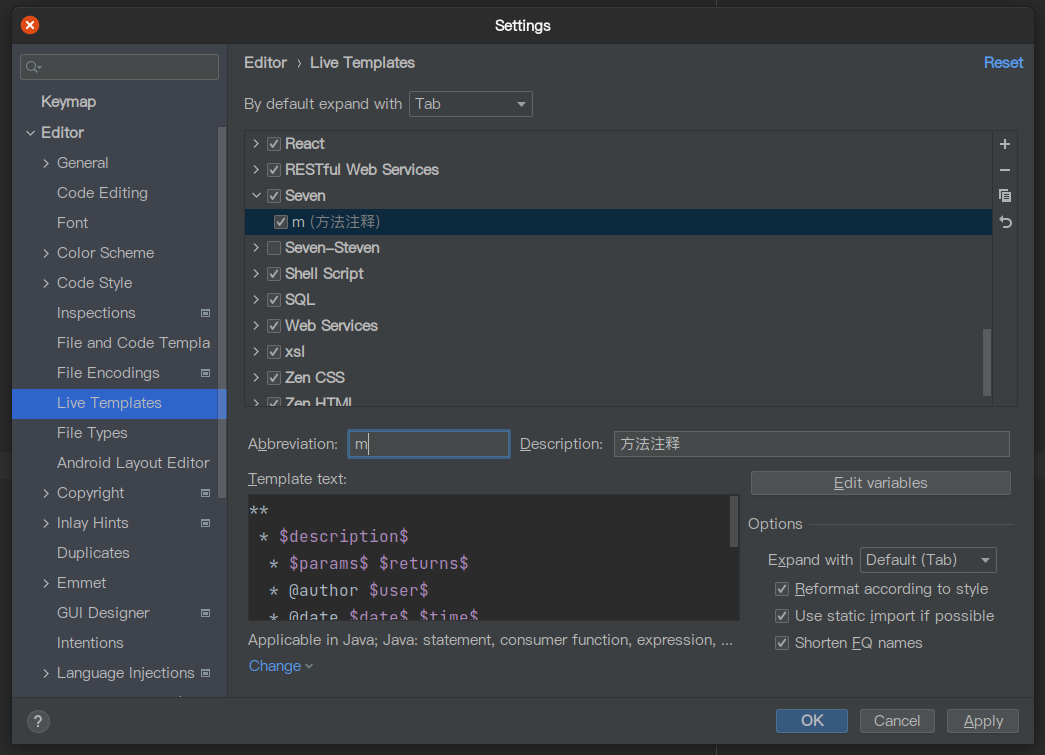This screenshot has height=755, width=1045.
Task: Remove selected template with minus icon
Action: [1005, 170]
